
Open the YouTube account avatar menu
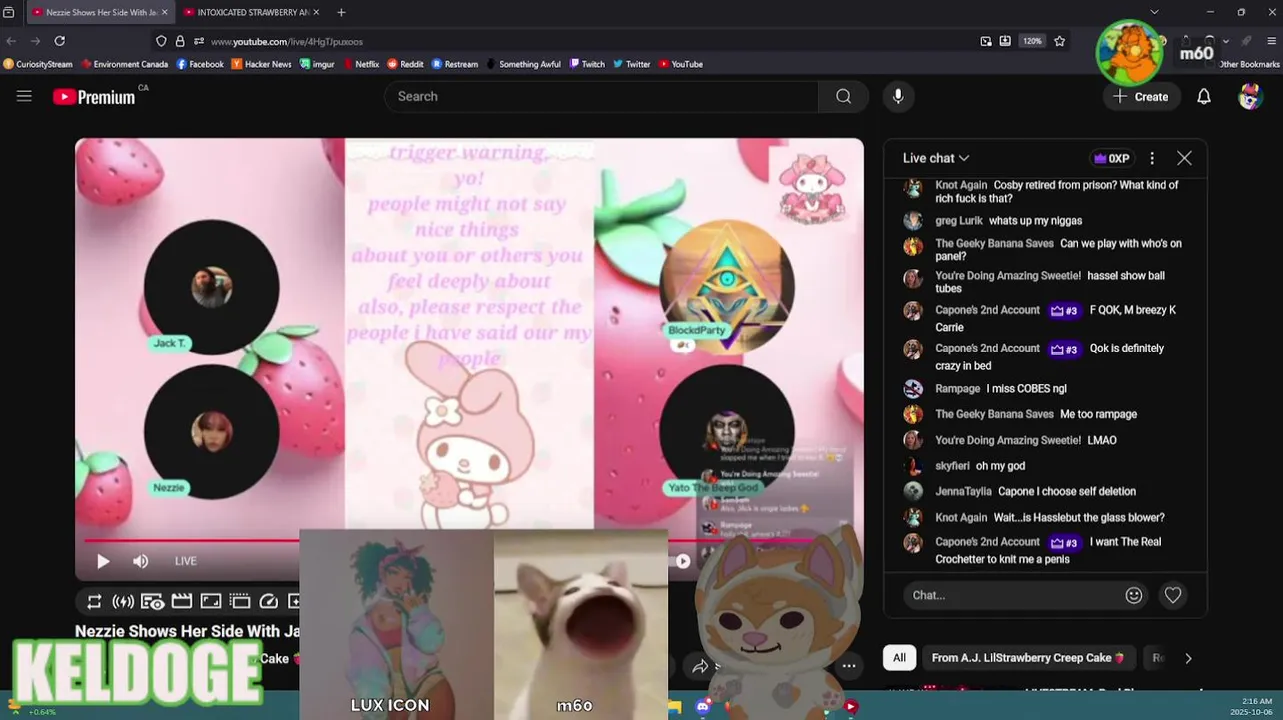click(x=1250, y=96)
